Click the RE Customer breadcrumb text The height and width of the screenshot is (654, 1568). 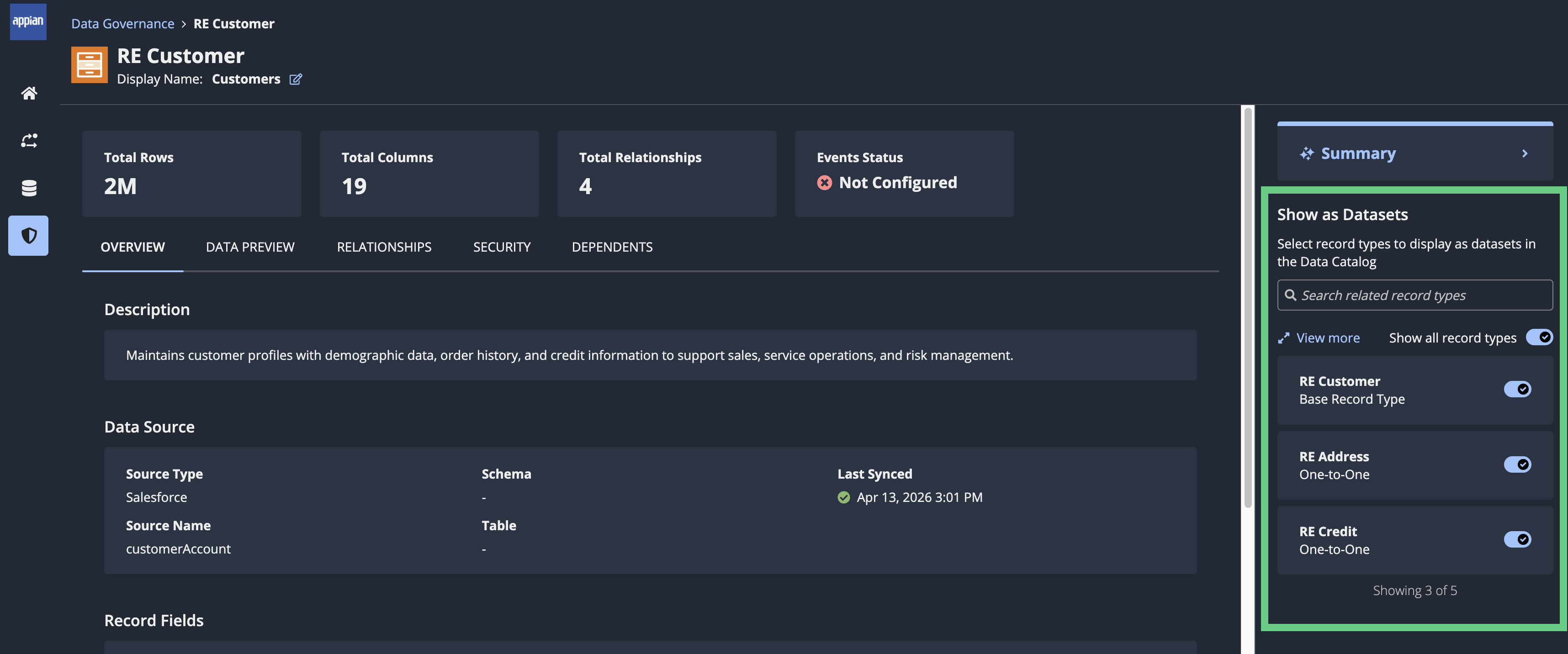[x=234, y=24]
